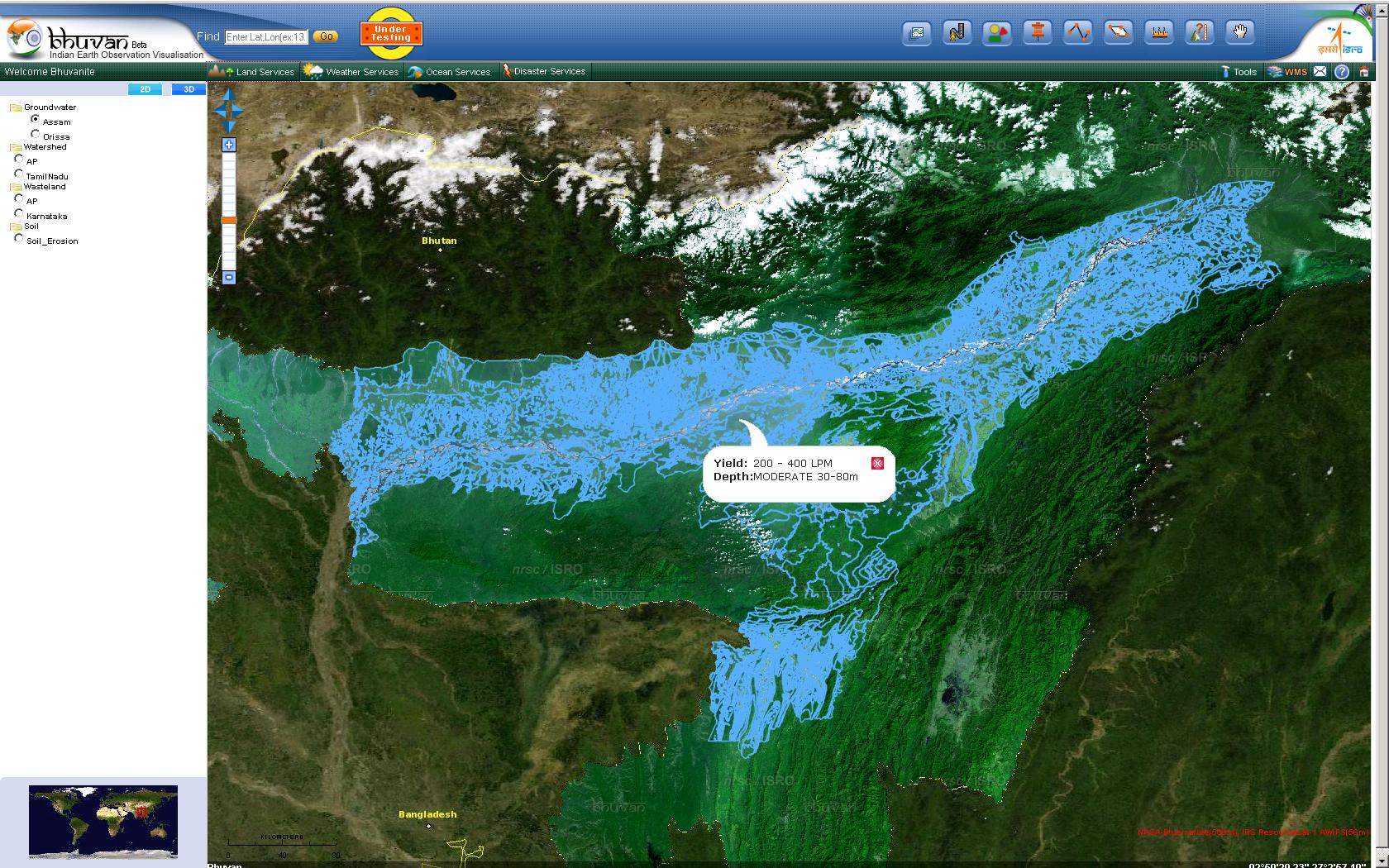This screenshot has height=868, width=1389.
Task: Click the world overview map thumbnail
Action: coord(103,822)
